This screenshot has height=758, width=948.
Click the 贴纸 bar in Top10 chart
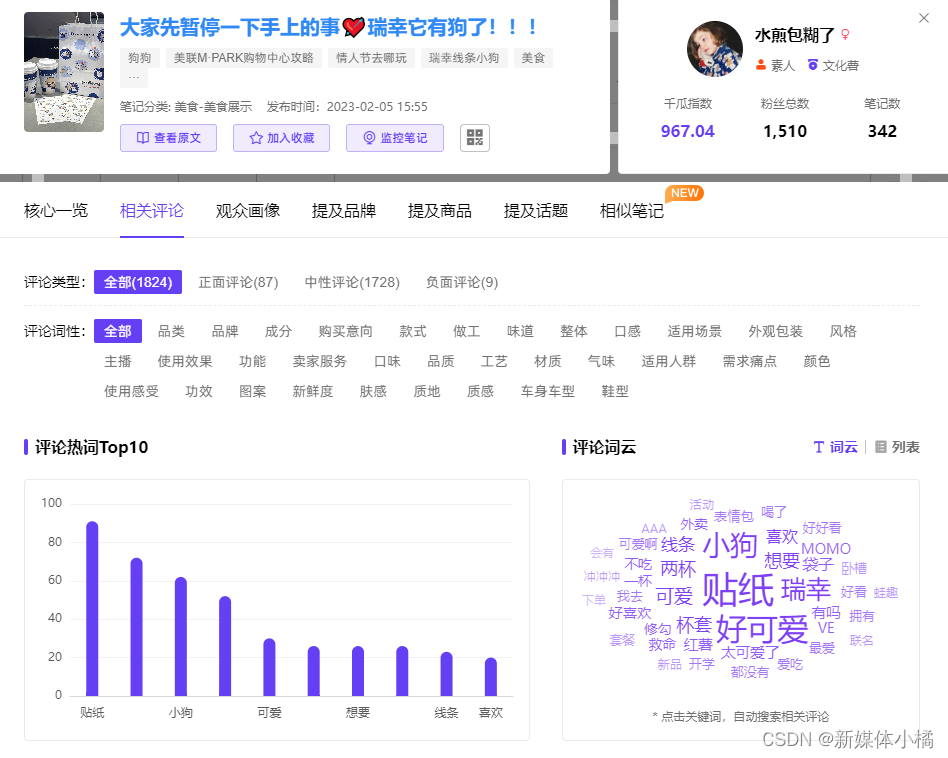92,609
